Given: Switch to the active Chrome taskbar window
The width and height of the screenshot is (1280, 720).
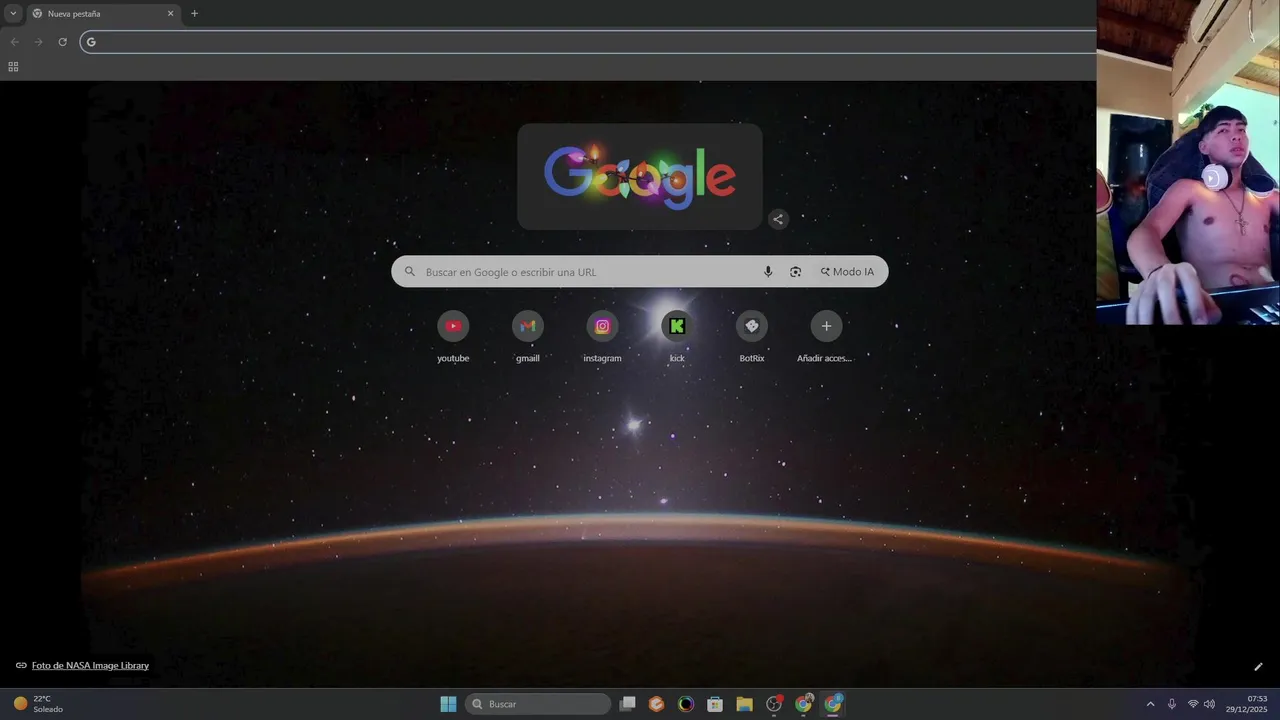Looking at the screenshot, I should [833, 704].
